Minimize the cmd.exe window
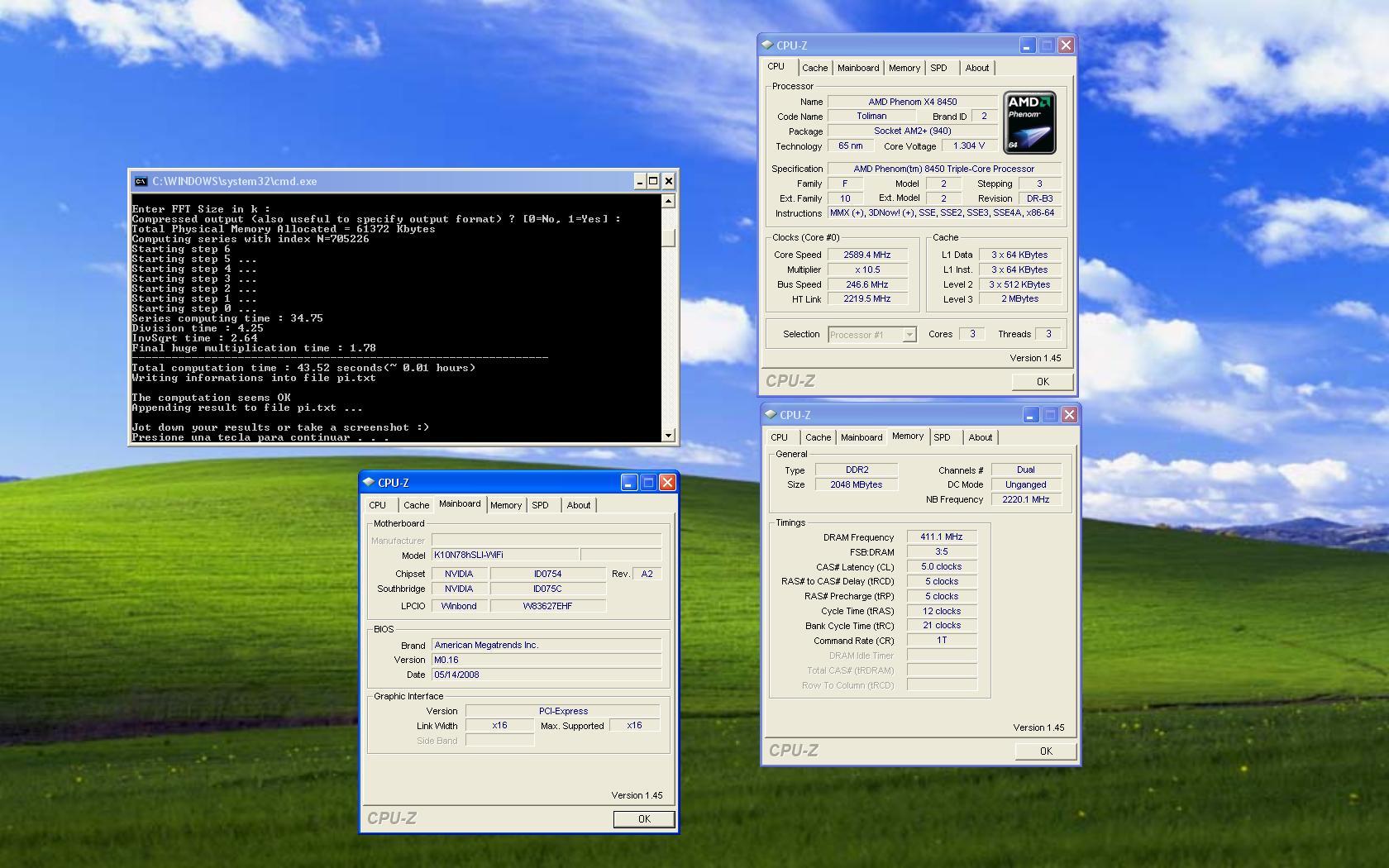The width and height of the screenshot is (1389, 868). tap(639, 181)
